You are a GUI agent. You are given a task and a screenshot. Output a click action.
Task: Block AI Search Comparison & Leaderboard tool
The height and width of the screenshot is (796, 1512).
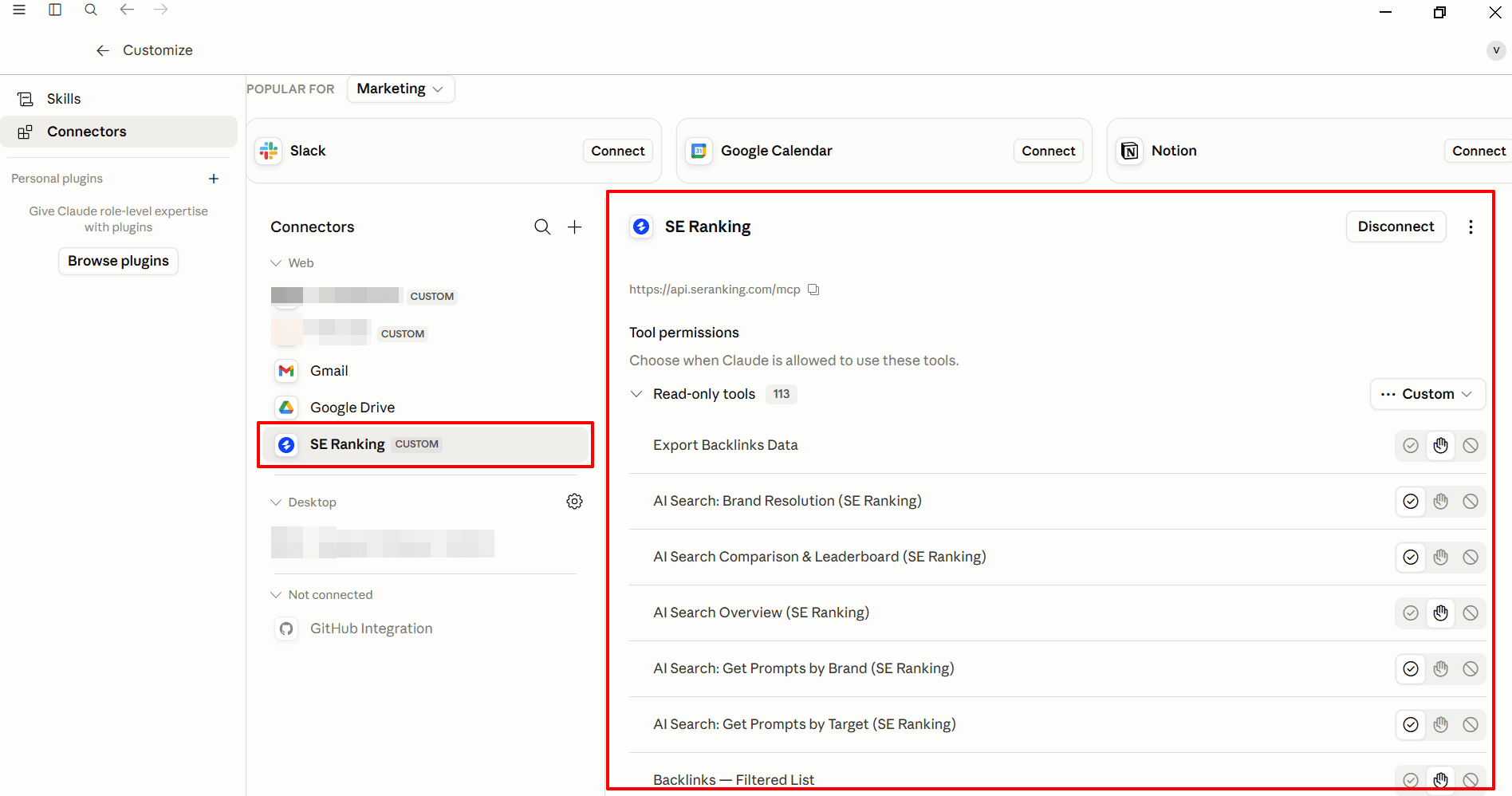pos(1471,558)
